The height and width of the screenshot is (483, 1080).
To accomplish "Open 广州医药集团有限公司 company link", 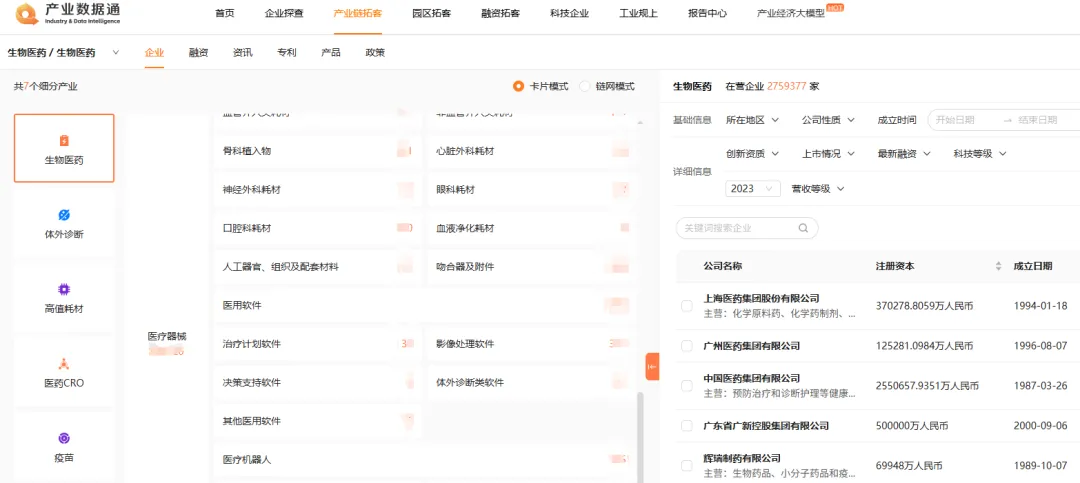I will [751, 346].
